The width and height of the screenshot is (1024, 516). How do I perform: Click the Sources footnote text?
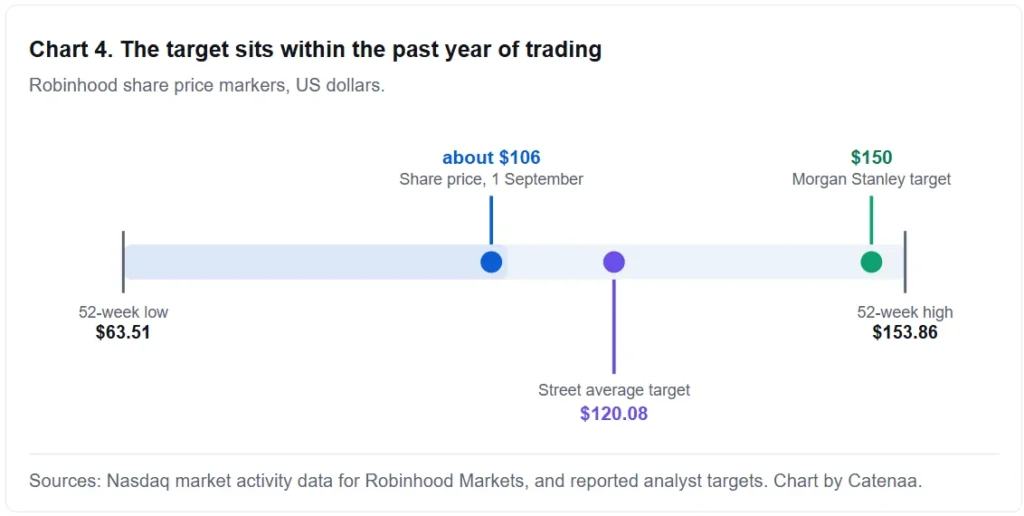pyautogui.click(x=475, y=482)
